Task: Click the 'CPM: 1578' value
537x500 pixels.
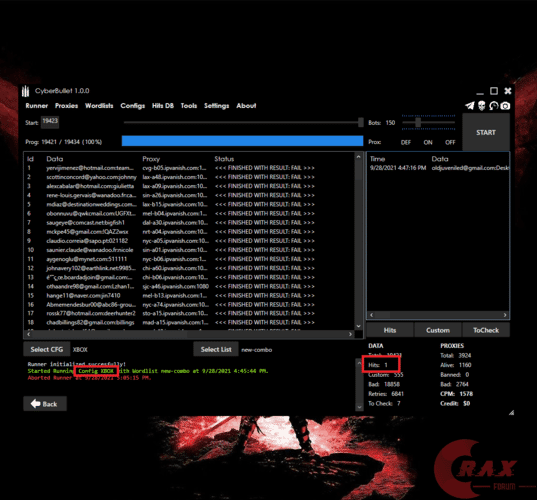Action: (x=456, y=394)
